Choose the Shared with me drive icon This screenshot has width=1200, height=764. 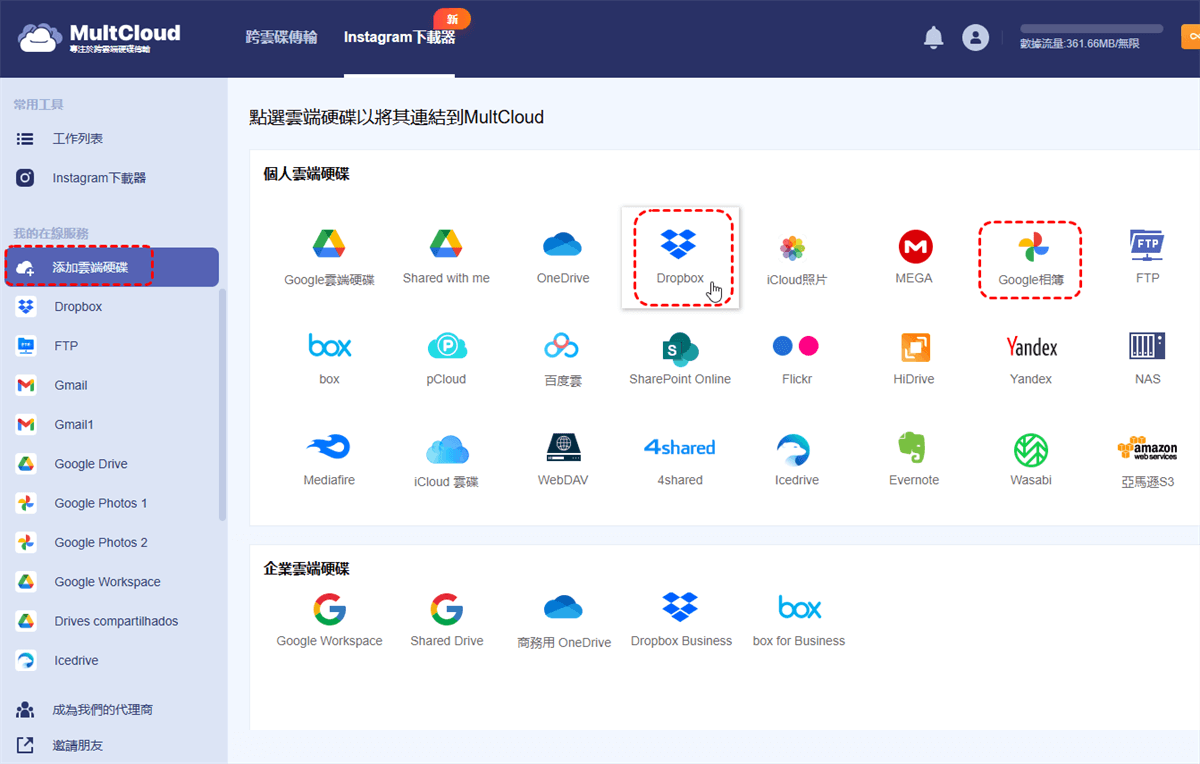pyautogui.click(x=446, y=243)
